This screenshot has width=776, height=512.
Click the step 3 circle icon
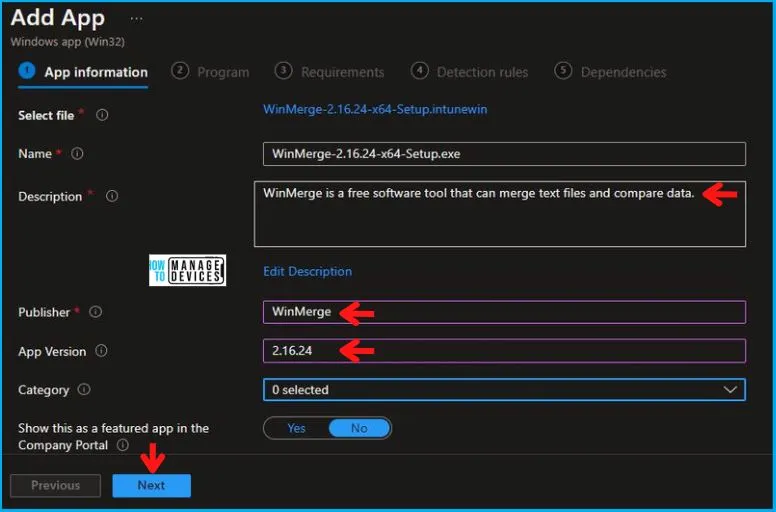tap(284, 71)
